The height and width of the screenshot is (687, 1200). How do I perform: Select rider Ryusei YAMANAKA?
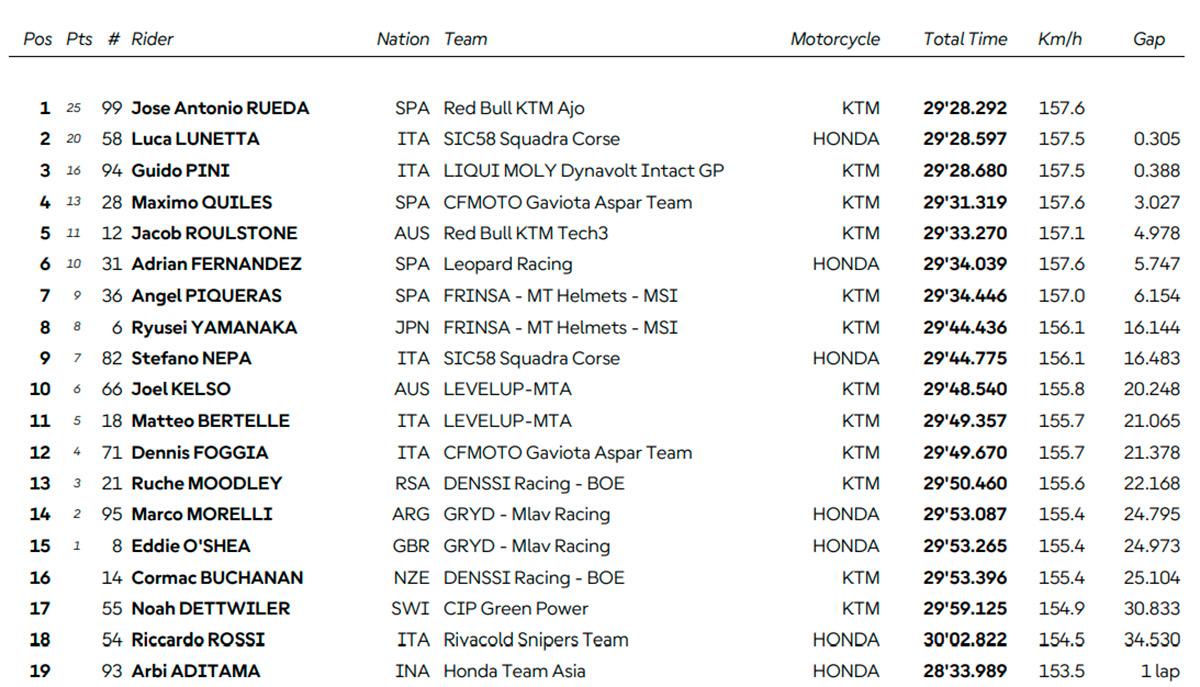coord(214,327)
